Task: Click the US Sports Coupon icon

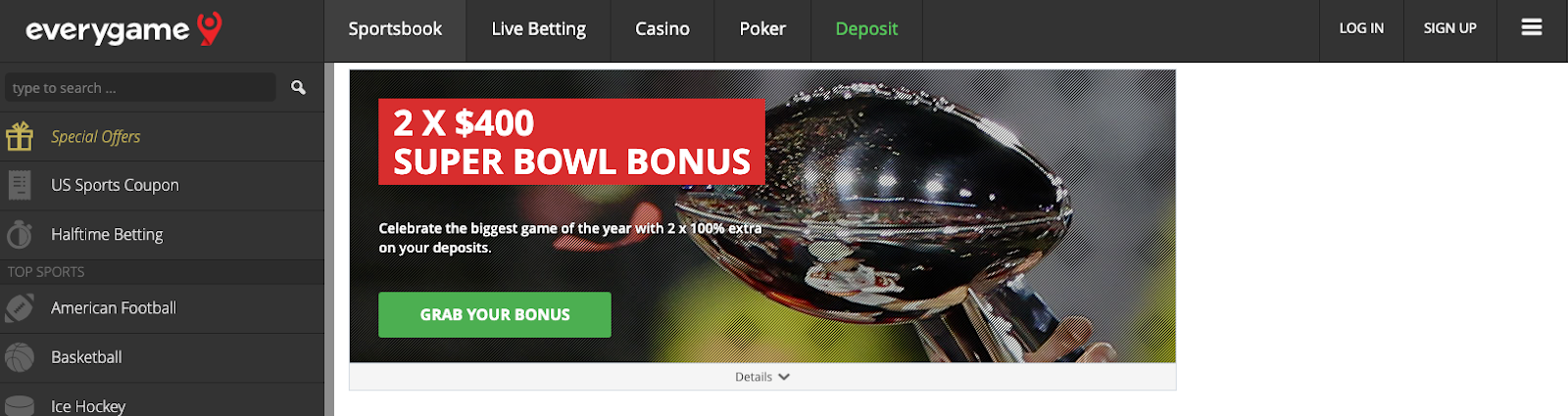Action: click(x=20, y=185)
